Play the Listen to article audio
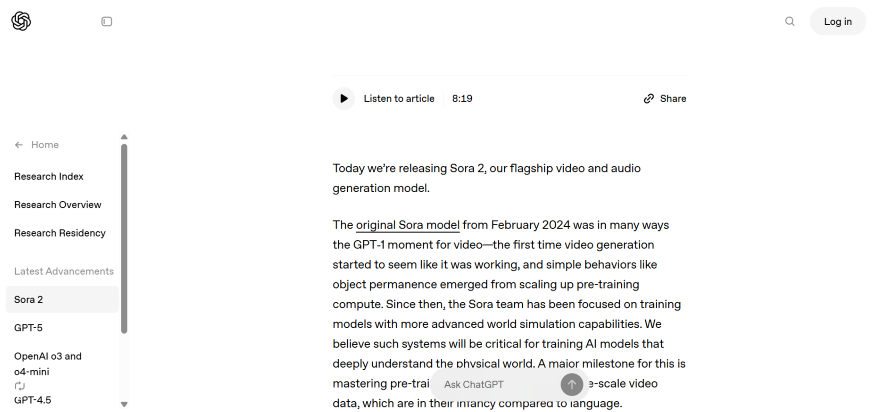The width and height of the screenshot is (880, 412). pyautogui.click(x=344, y=99)
